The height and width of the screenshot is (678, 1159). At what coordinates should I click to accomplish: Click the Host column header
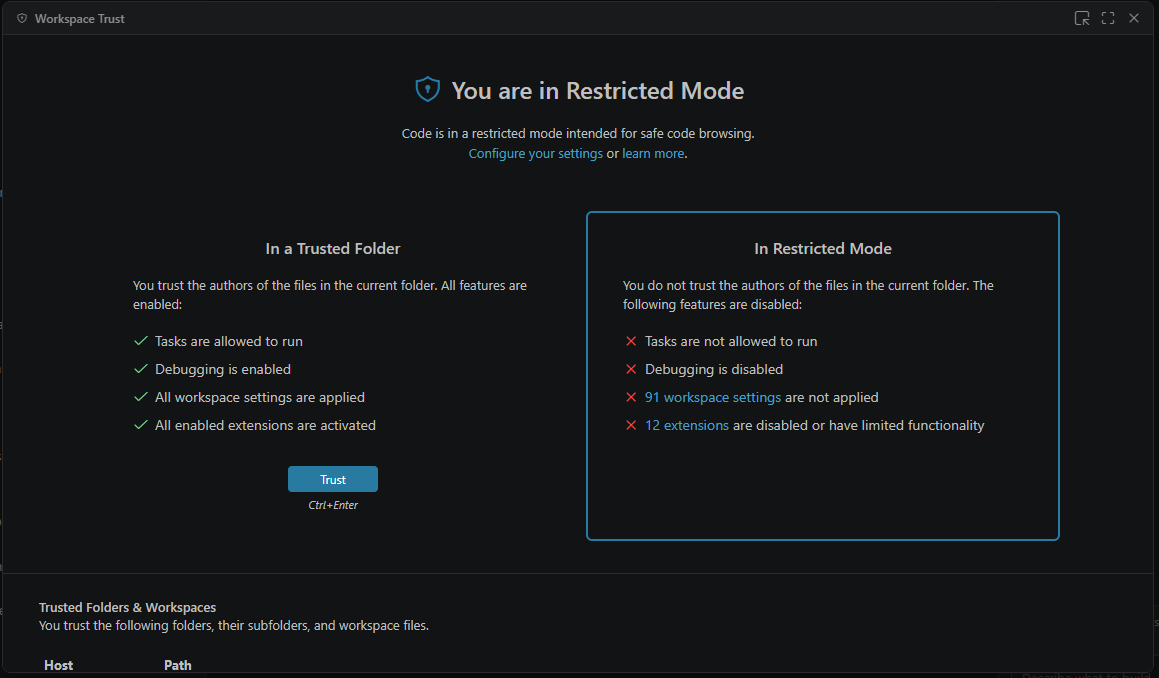tap(58, 665)
